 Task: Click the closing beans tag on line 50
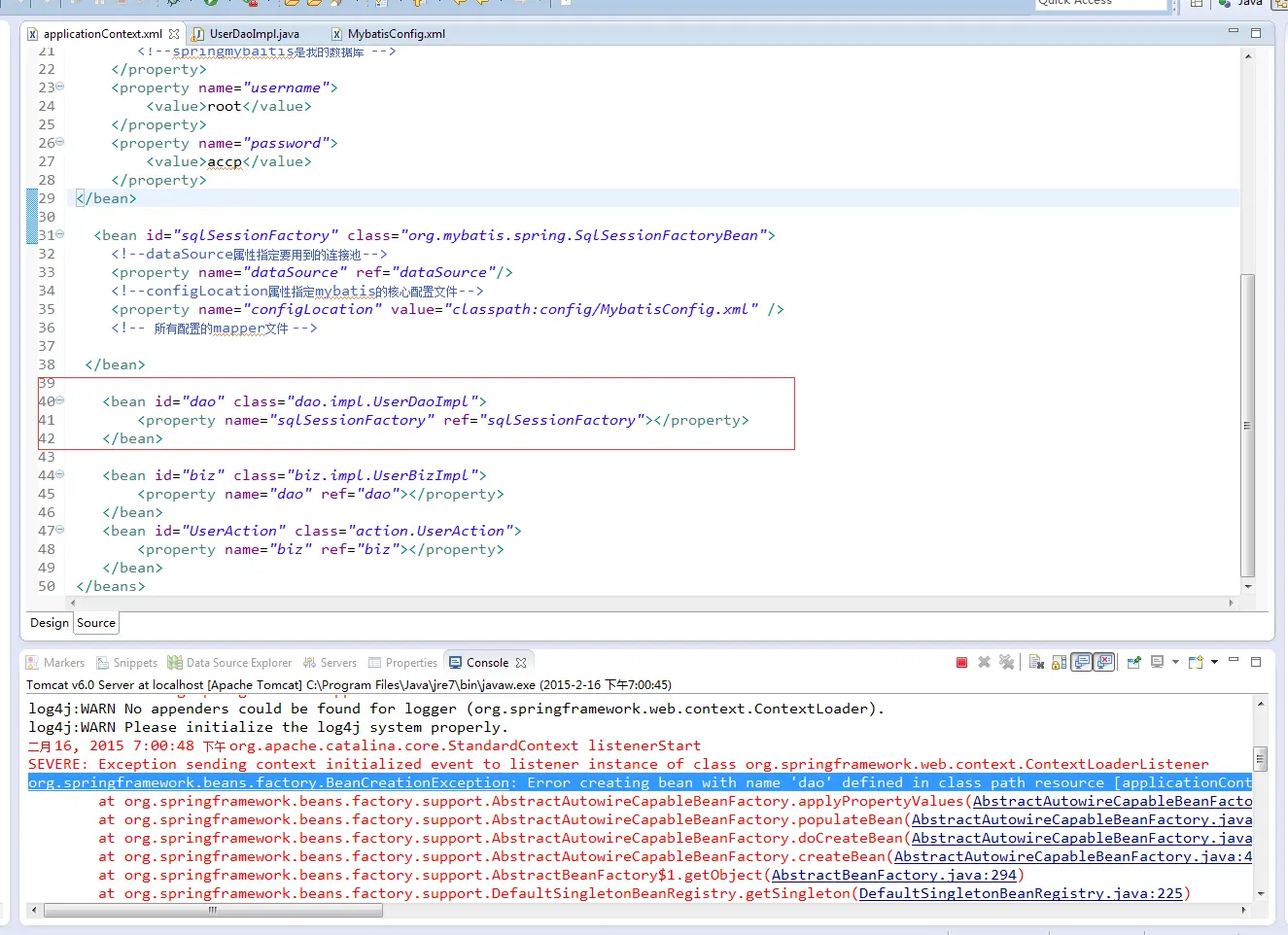tap(111, 586)
